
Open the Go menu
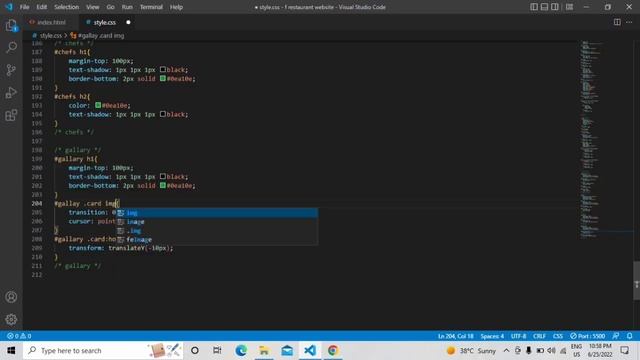coord(110,7)
